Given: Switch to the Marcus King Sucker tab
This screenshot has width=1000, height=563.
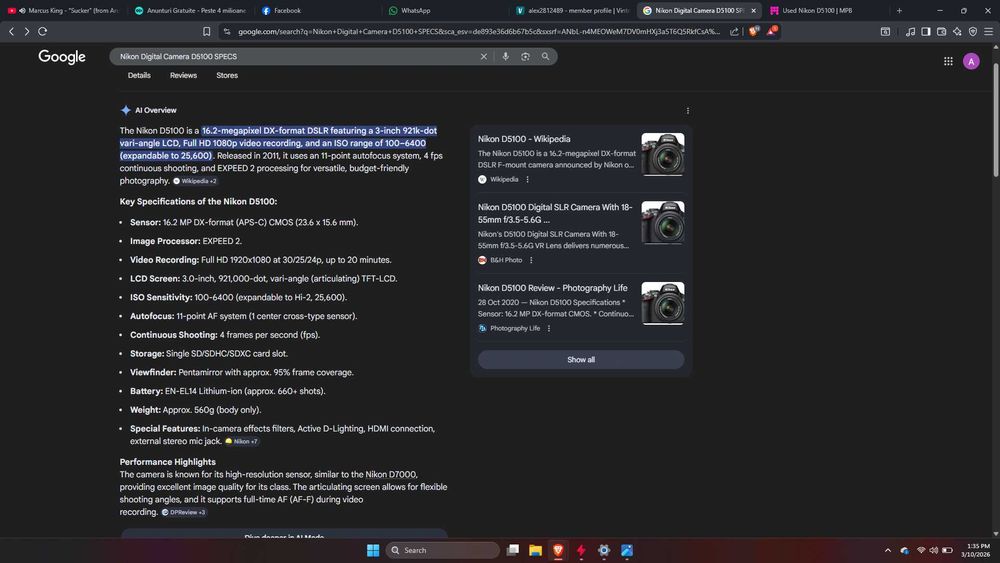Looking at the screenshot, I should pyautogui.click(x=63, y=10).
